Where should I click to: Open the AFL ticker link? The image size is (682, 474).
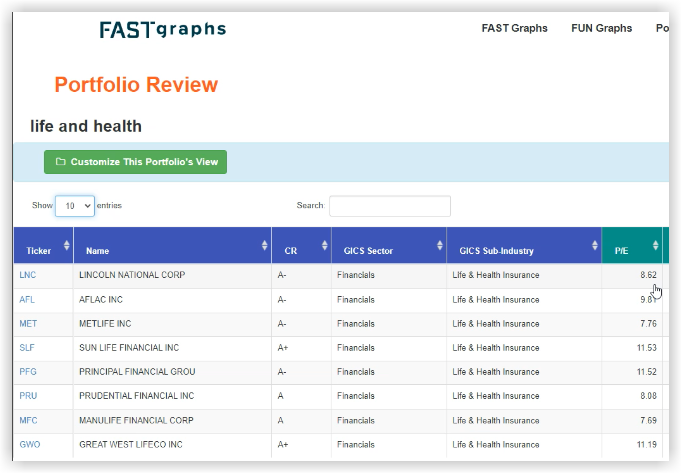(x=27, y=300)
